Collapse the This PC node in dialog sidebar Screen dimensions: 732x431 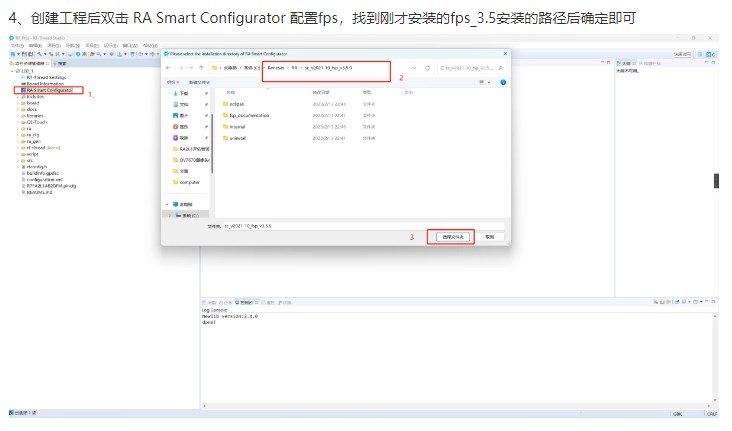coord(167,205)
